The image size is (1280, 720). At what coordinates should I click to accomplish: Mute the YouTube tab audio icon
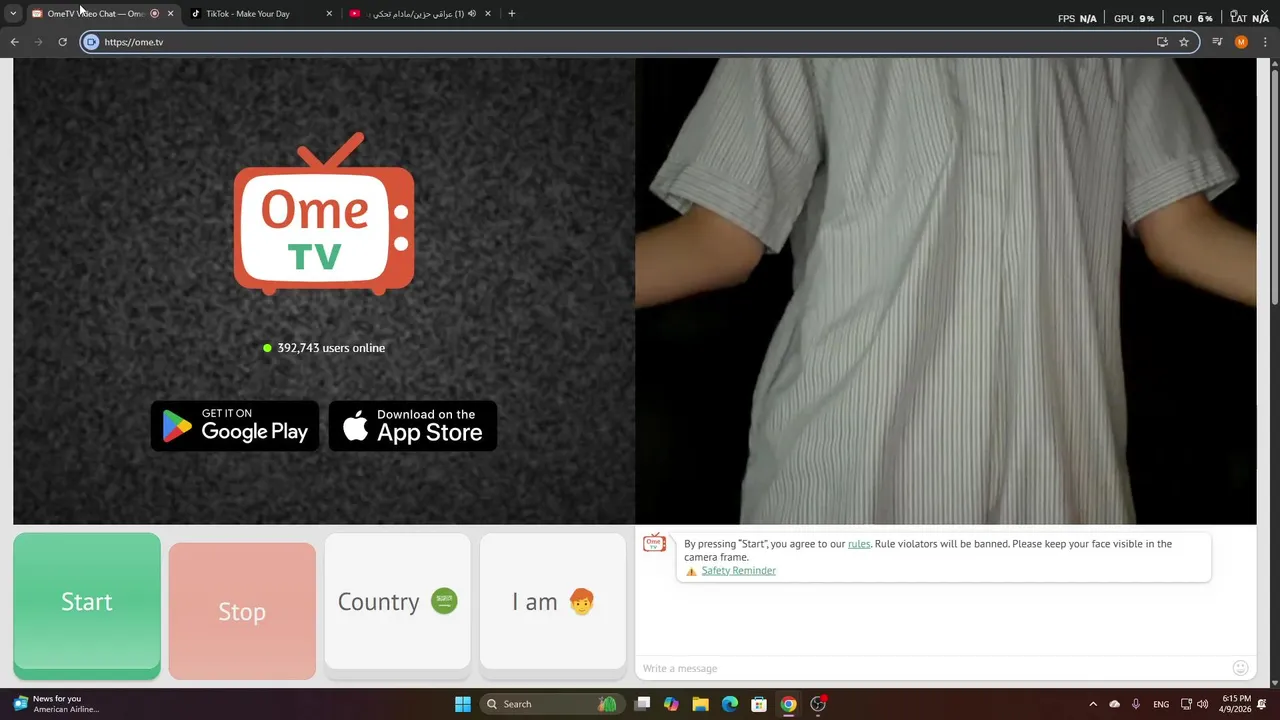point(471,14)
